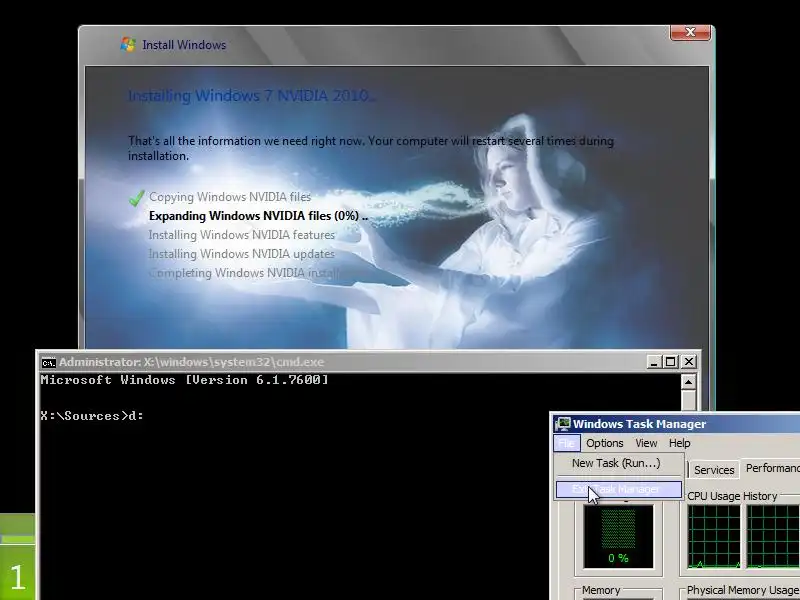800x600 pixels.
Task: Click the 'X:\Sources>d:' command line text
Action: click(92, 416)
